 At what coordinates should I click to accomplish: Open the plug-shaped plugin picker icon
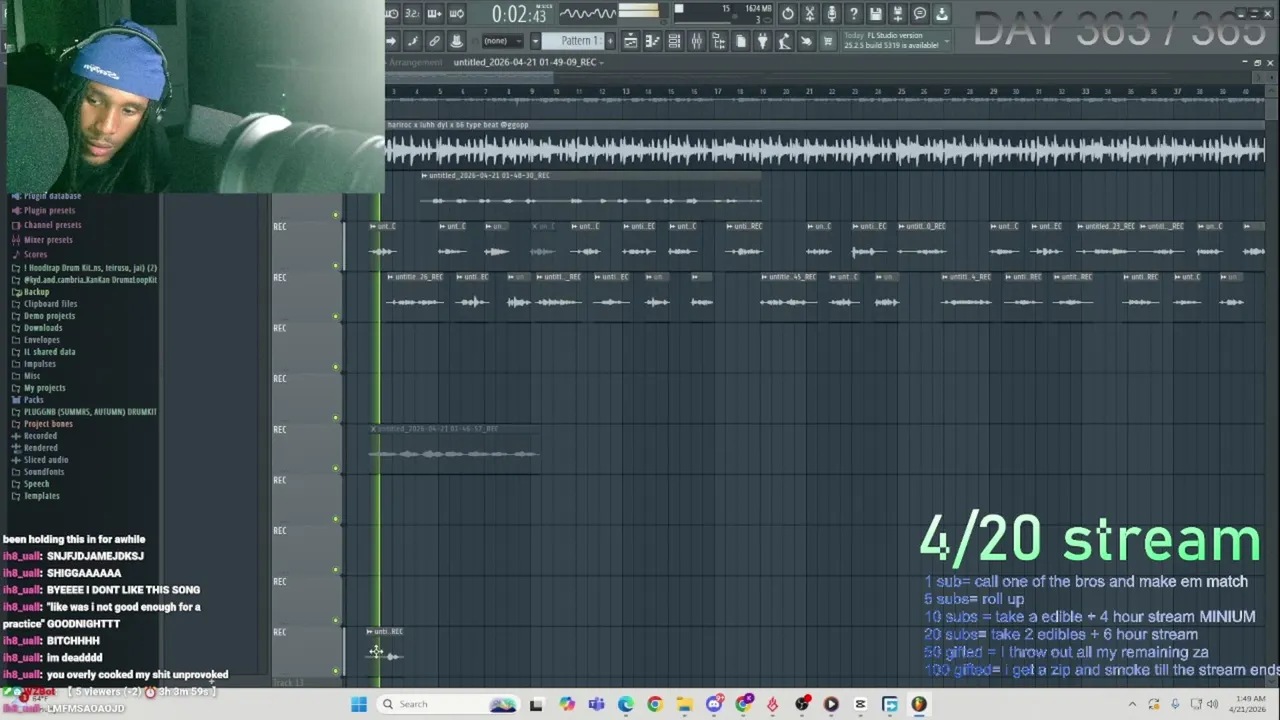point(763,41)
